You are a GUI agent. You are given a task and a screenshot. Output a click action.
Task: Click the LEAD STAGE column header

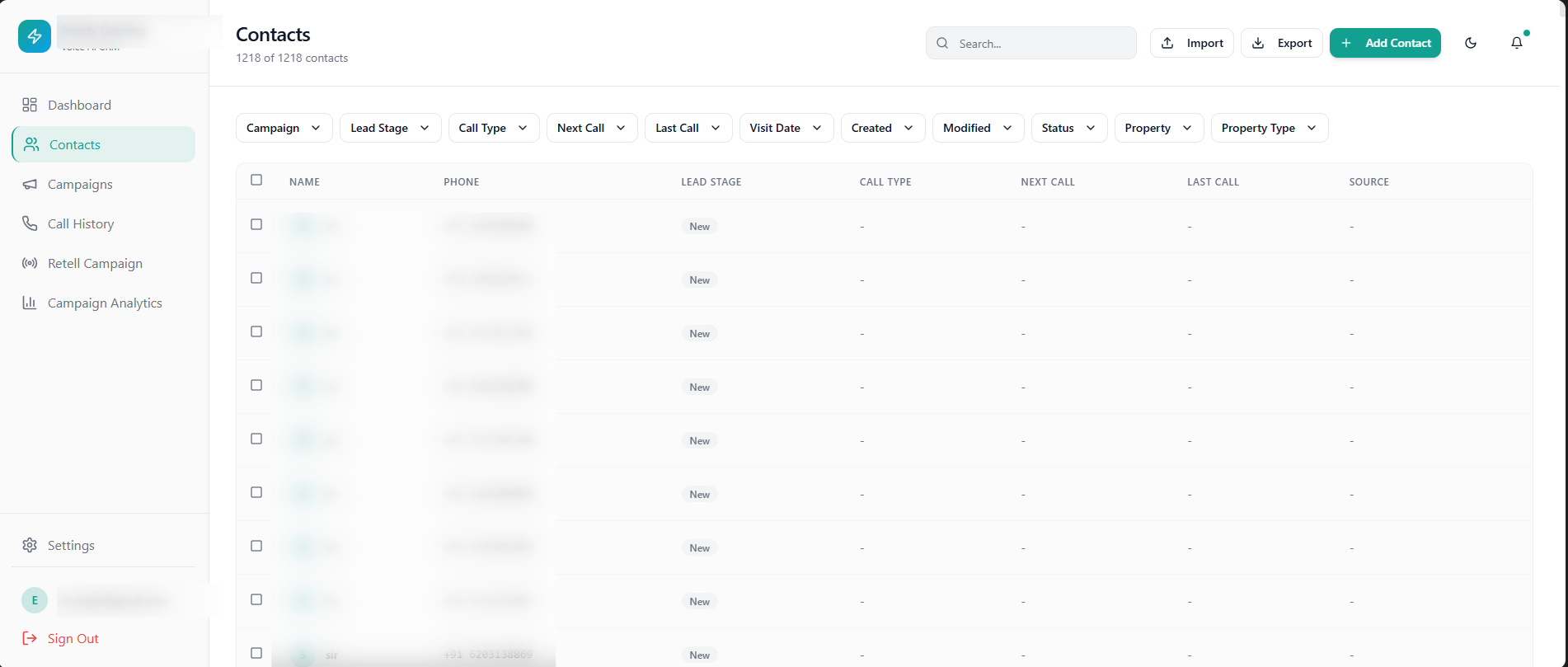[711, 181]
